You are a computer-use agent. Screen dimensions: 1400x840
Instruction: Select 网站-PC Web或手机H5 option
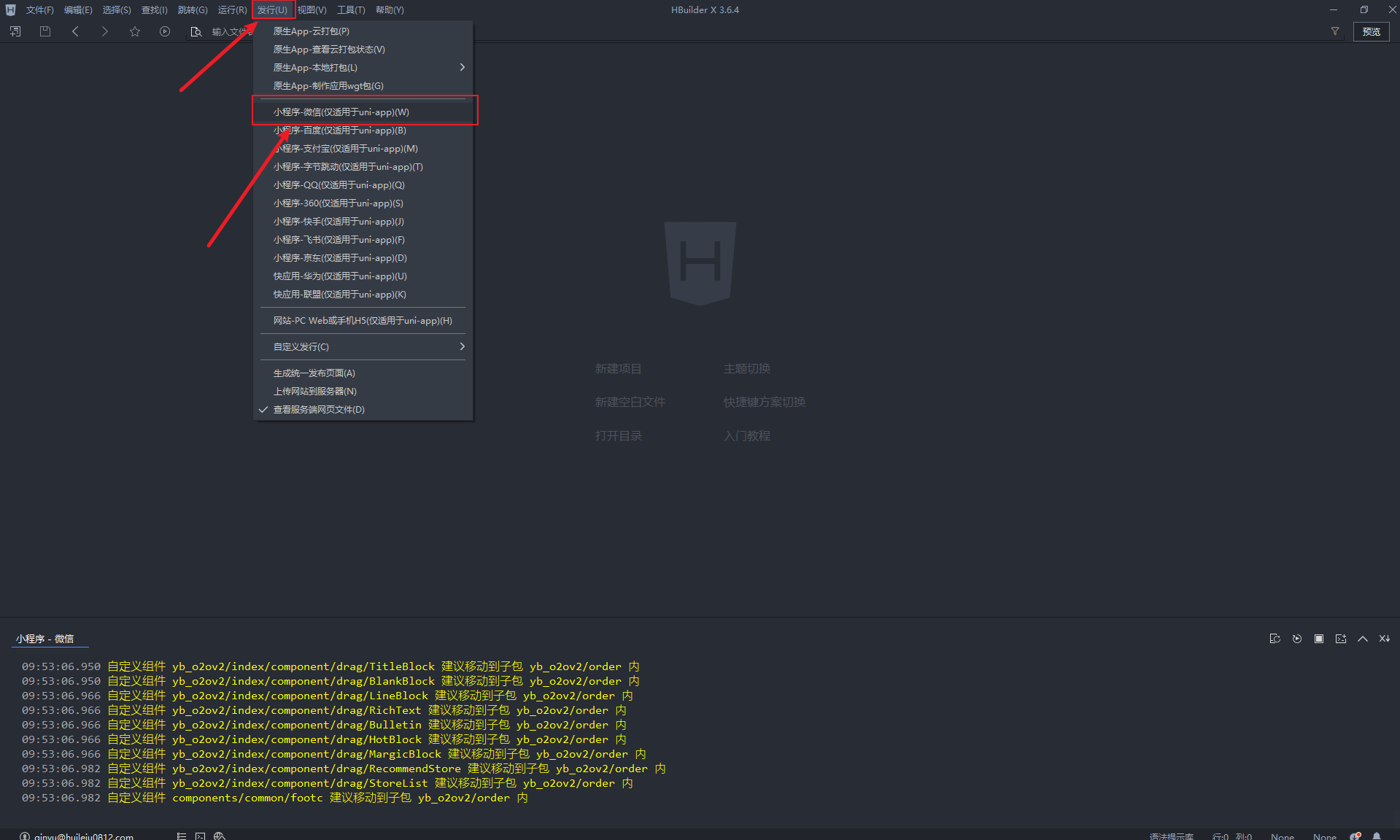[x=363, y=321]
